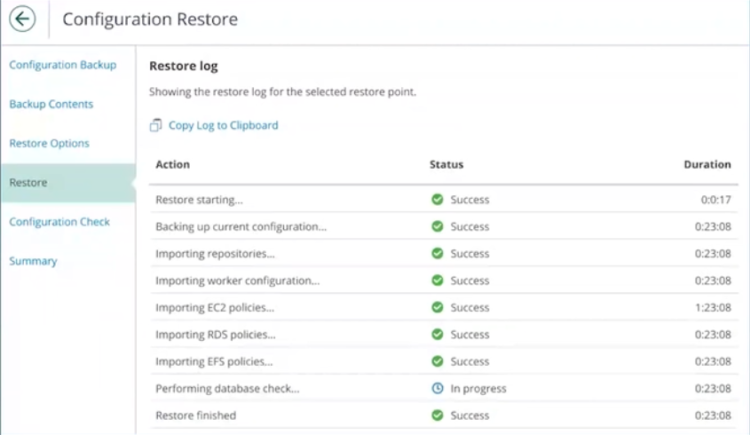Click the Status column header

click(x=446, y=164)
